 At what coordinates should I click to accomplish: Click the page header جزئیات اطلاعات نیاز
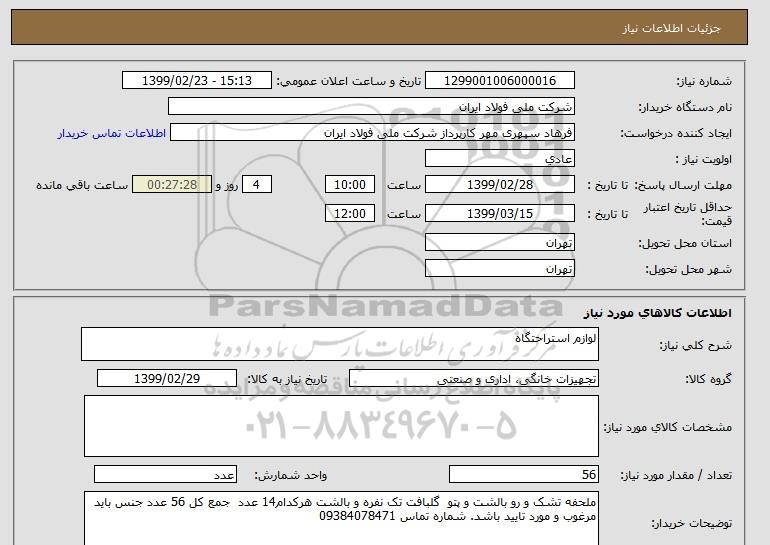(x=671, y=28)
